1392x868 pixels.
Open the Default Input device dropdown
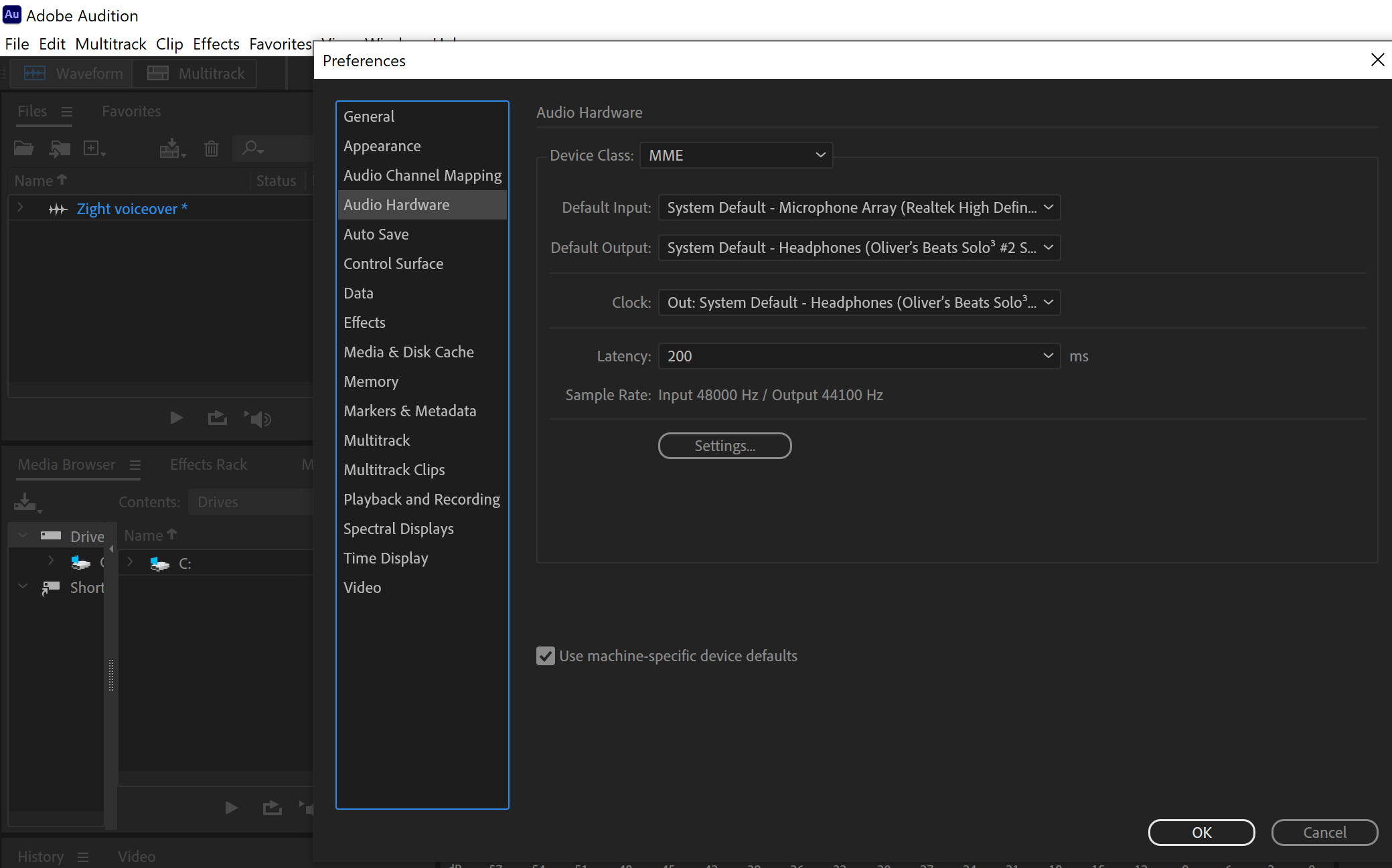(859, 207)
